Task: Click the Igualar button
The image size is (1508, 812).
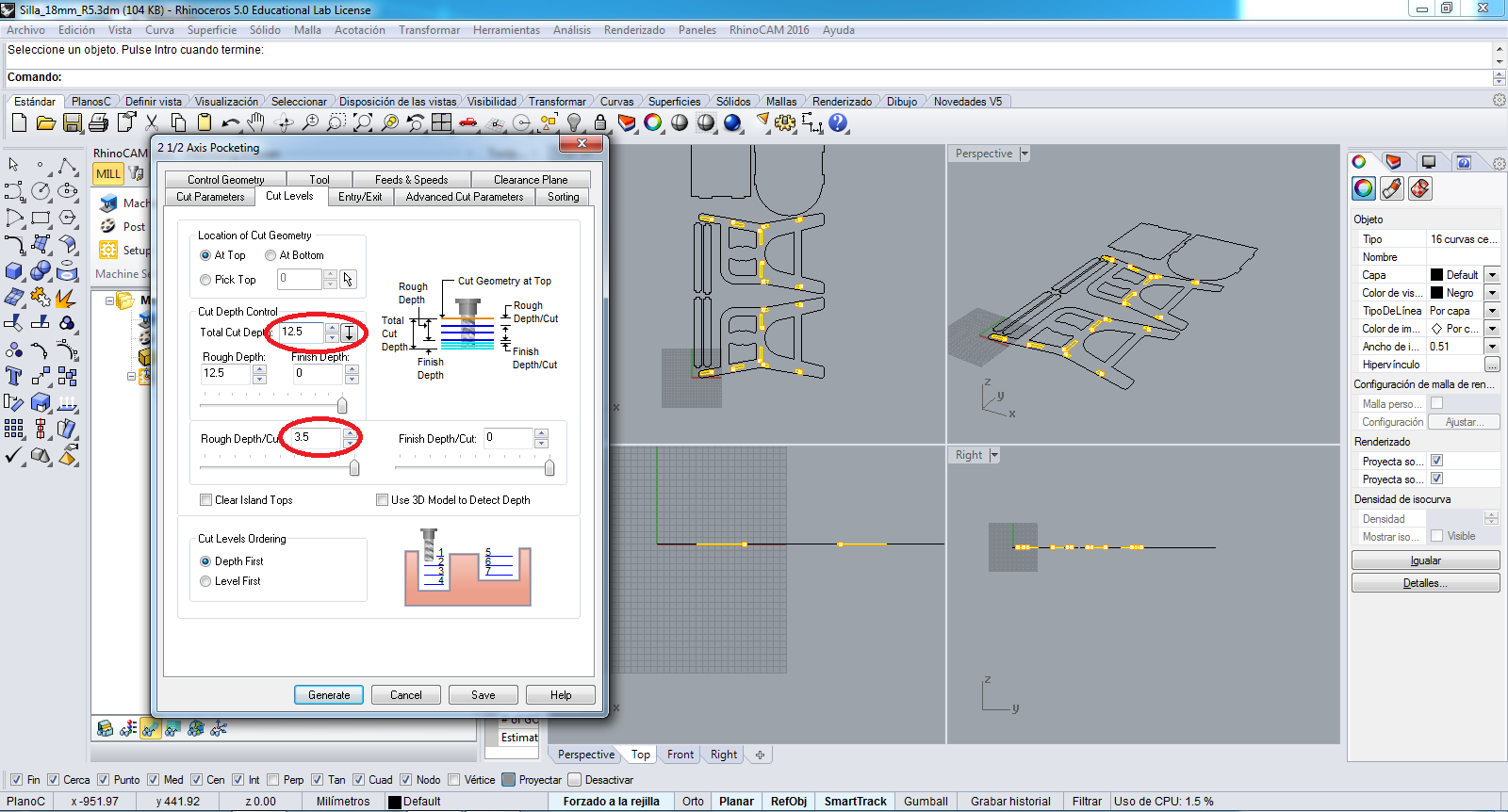Action: pos(1425,560)
